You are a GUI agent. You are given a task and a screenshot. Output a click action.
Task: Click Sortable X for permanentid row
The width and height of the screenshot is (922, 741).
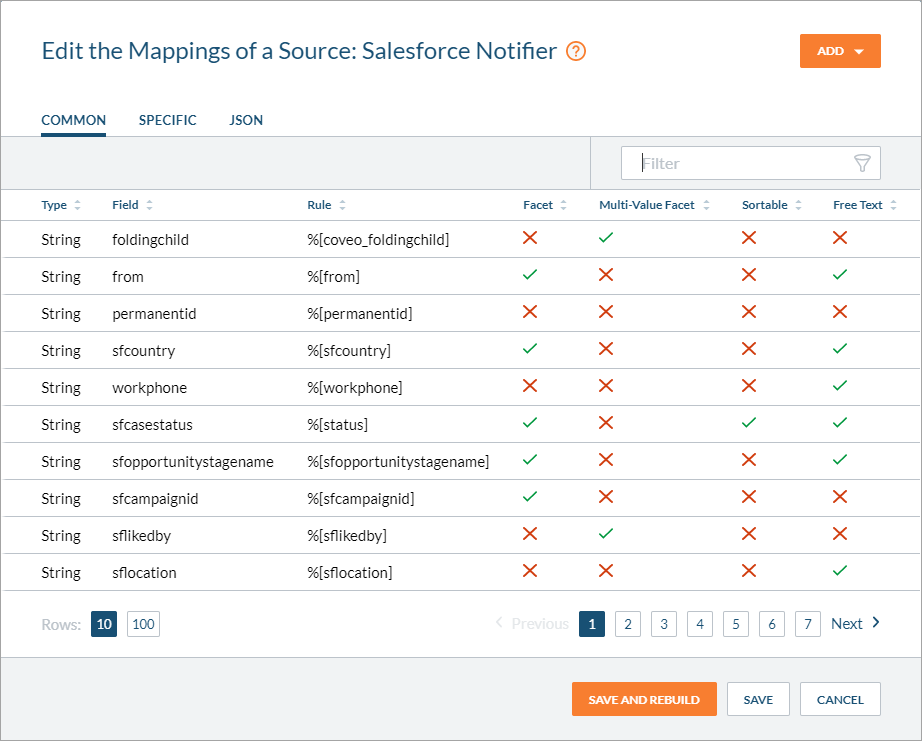click(x=749, y=312)
